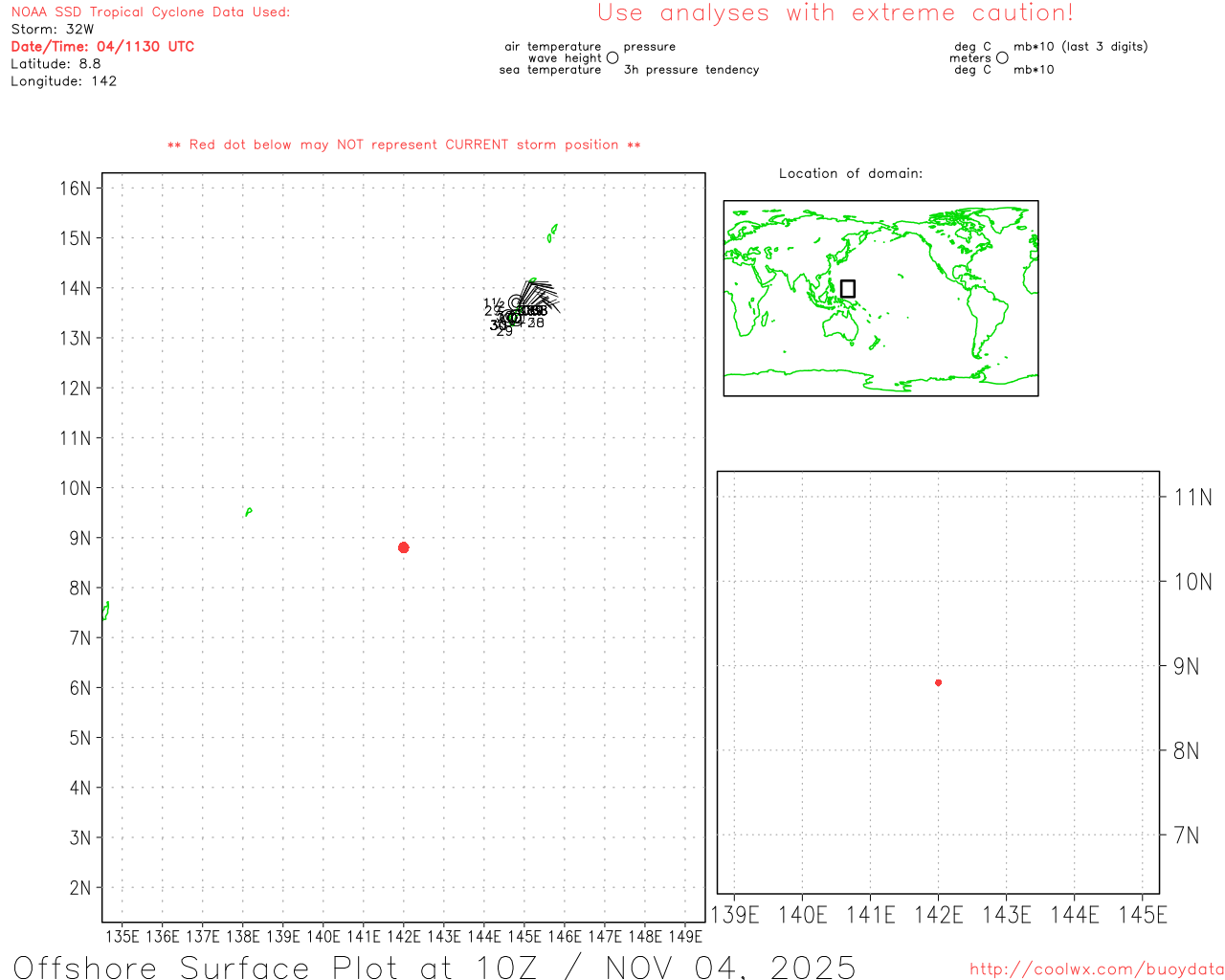Click the buoy observation cluster near 145E 13.5N
The height and width of the screenshot is (980, 1225).
tap(521, 308)
